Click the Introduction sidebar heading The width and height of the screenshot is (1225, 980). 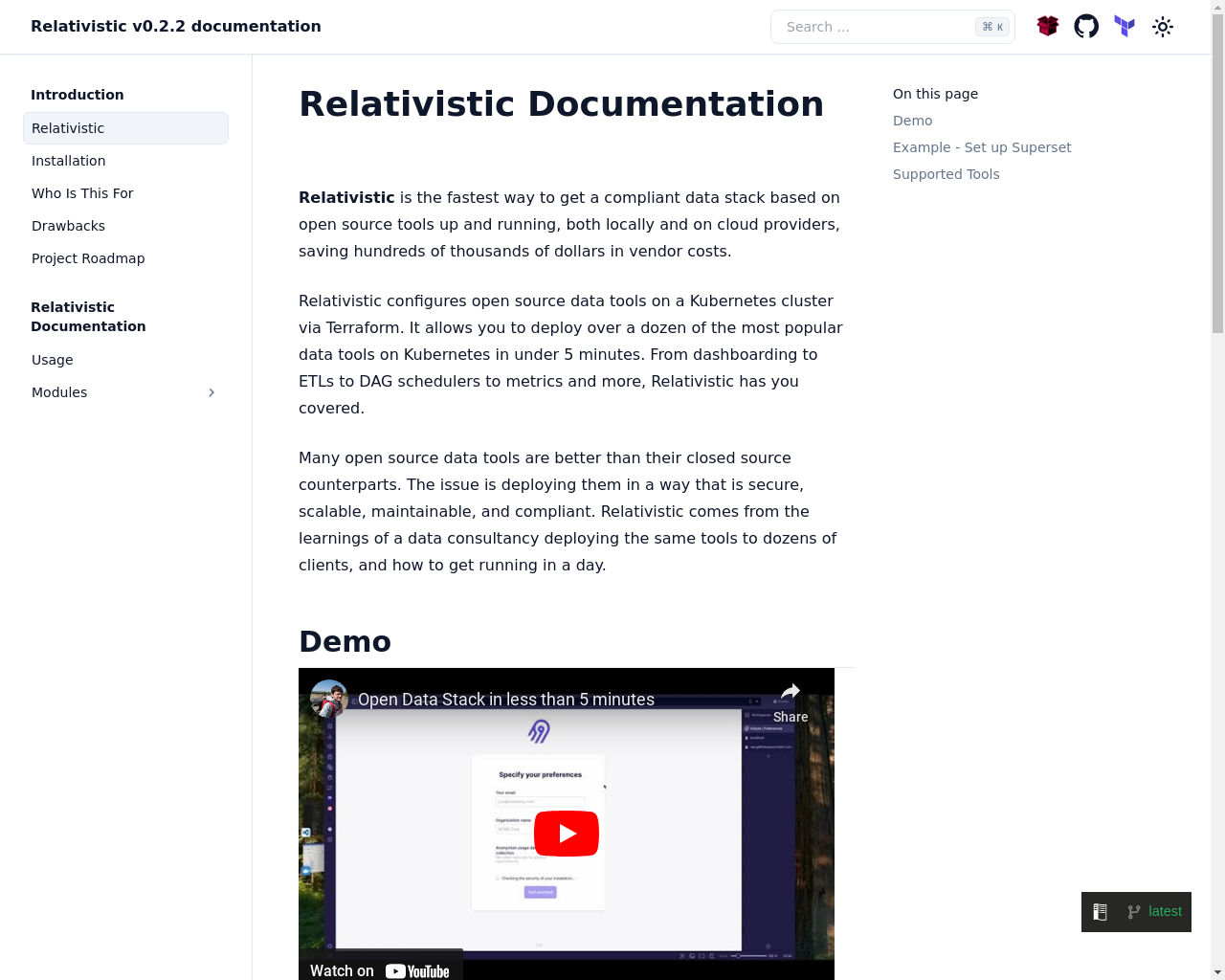coord(78,95)
